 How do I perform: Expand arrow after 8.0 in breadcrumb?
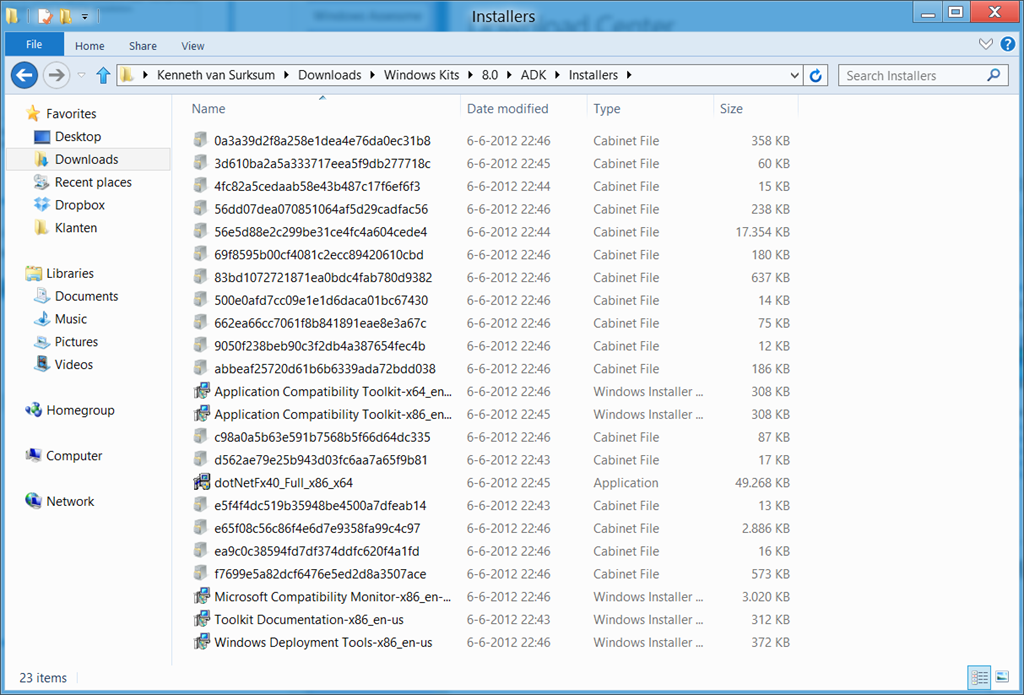tap(508, 75)
